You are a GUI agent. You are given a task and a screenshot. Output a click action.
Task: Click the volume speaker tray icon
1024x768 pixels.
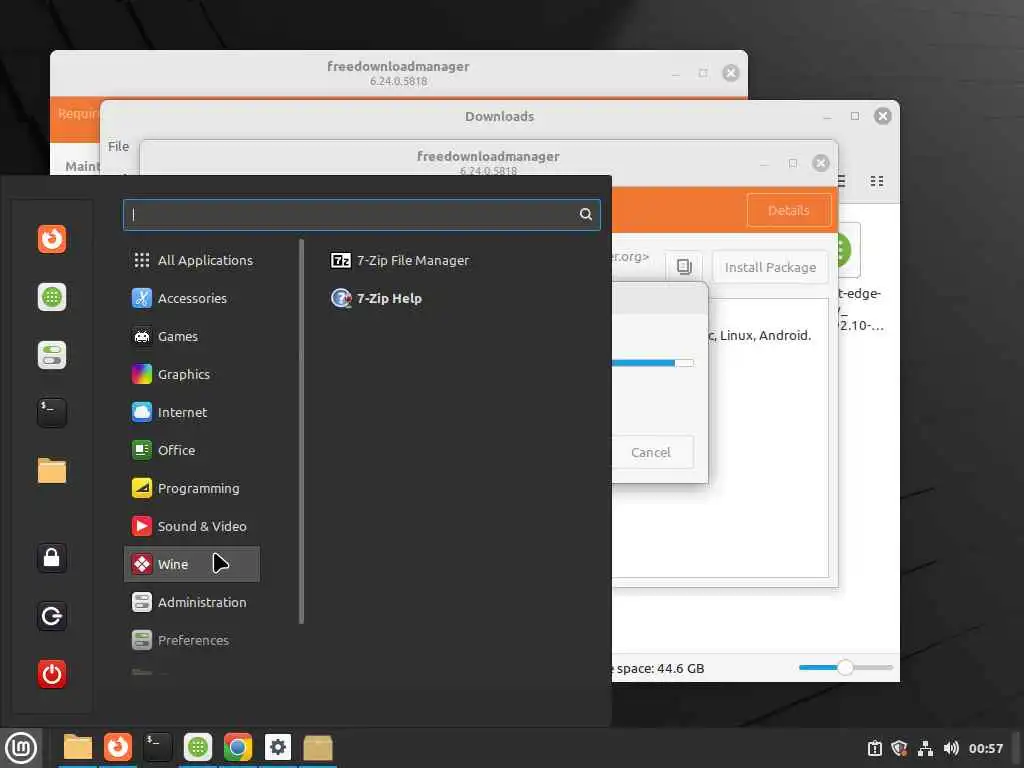[951, 748]
